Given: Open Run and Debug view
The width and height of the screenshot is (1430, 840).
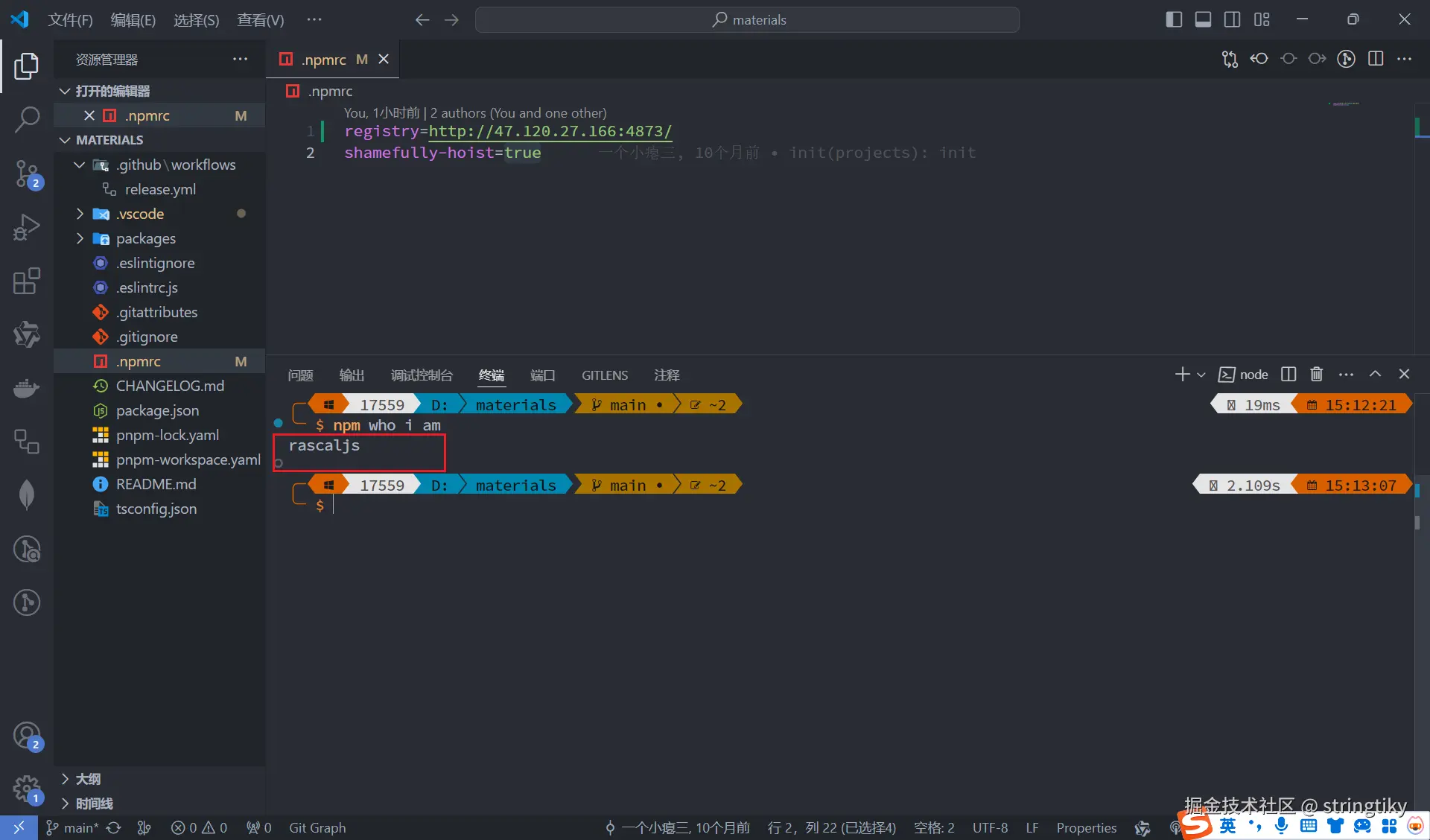Looking at the screenshot, I should point(27,227).
